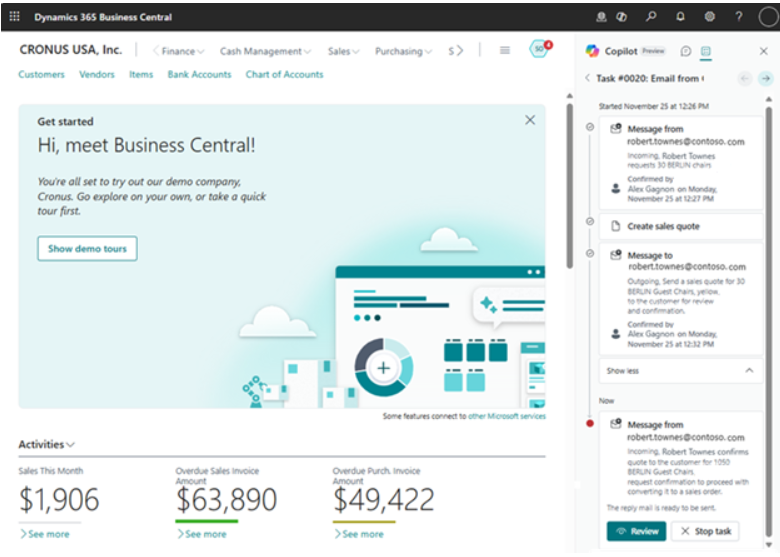Toggle the Copilot icon in top bar
The width and height of the screenshot is (780, 557).
[621, 16]
